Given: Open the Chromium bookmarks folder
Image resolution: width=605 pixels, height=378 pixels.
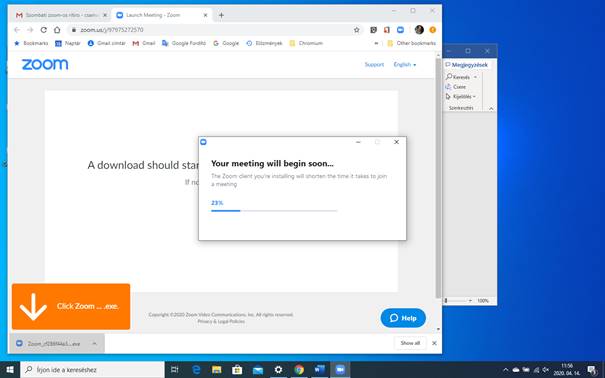Looking at the screenshot, I should coord(306,43).
